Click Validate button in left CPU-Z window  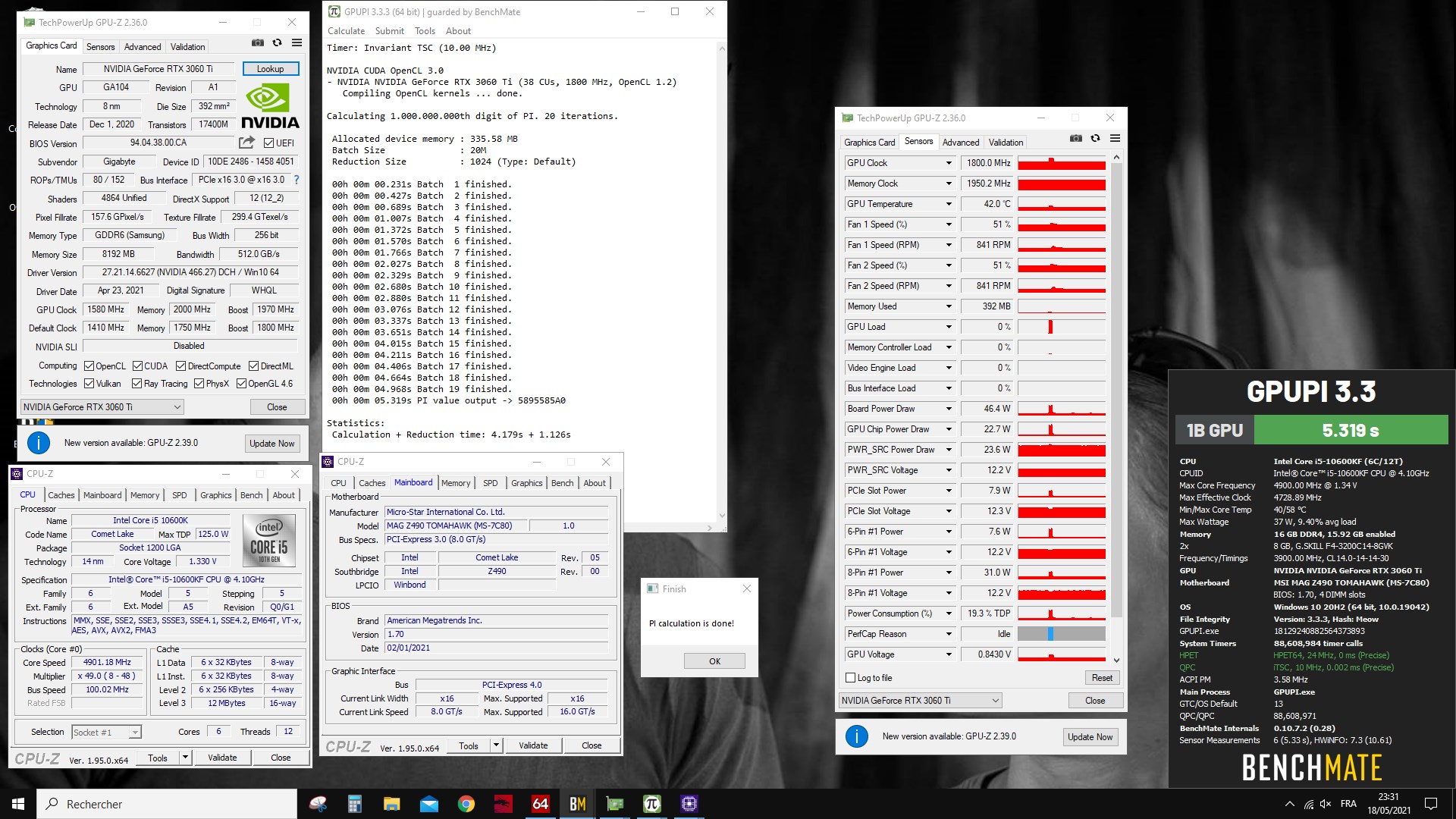[x=222, y=758]
